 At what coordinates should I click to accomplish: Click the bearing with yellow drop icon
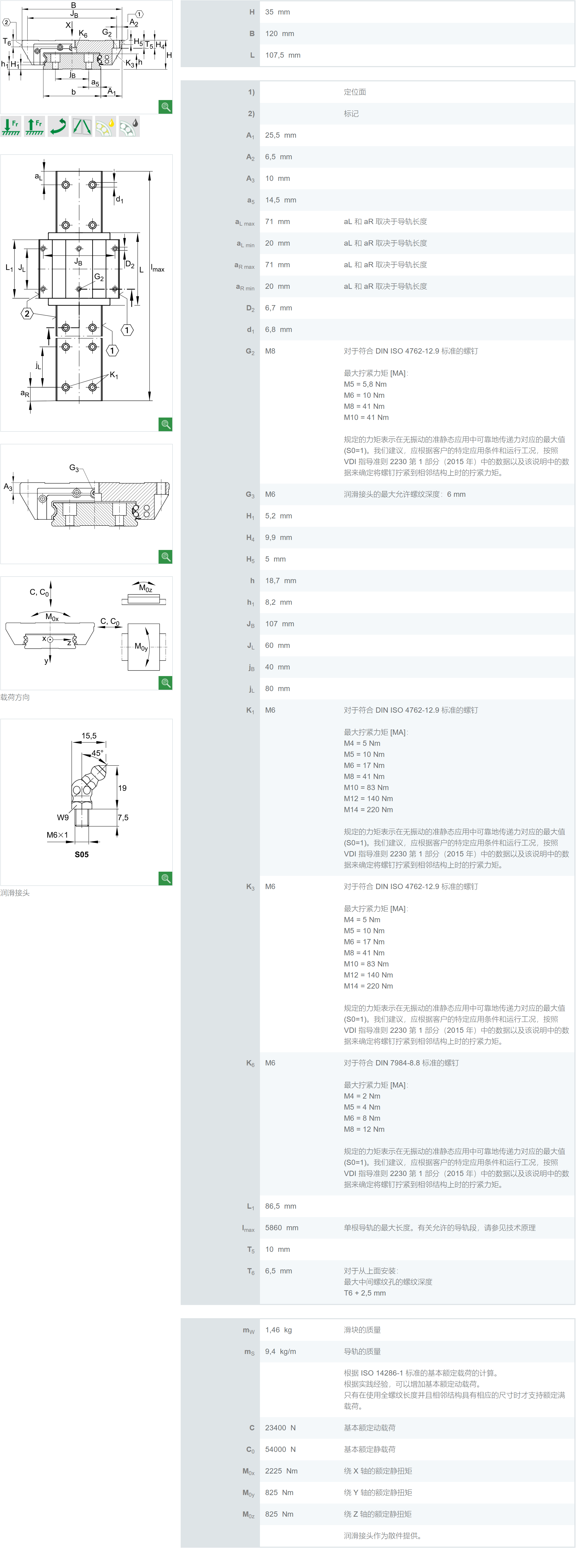coord(106,127)
